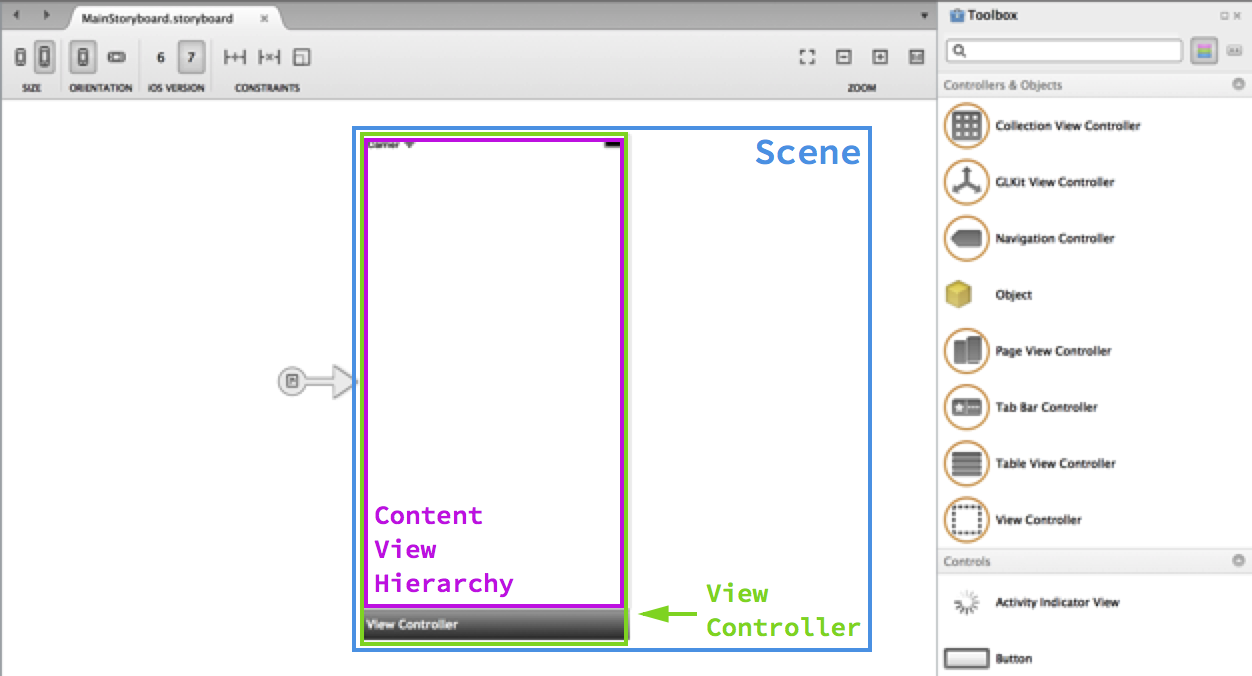Select the Collection View Controller icon
1252x676 pixels.
(x=966, y=126)
